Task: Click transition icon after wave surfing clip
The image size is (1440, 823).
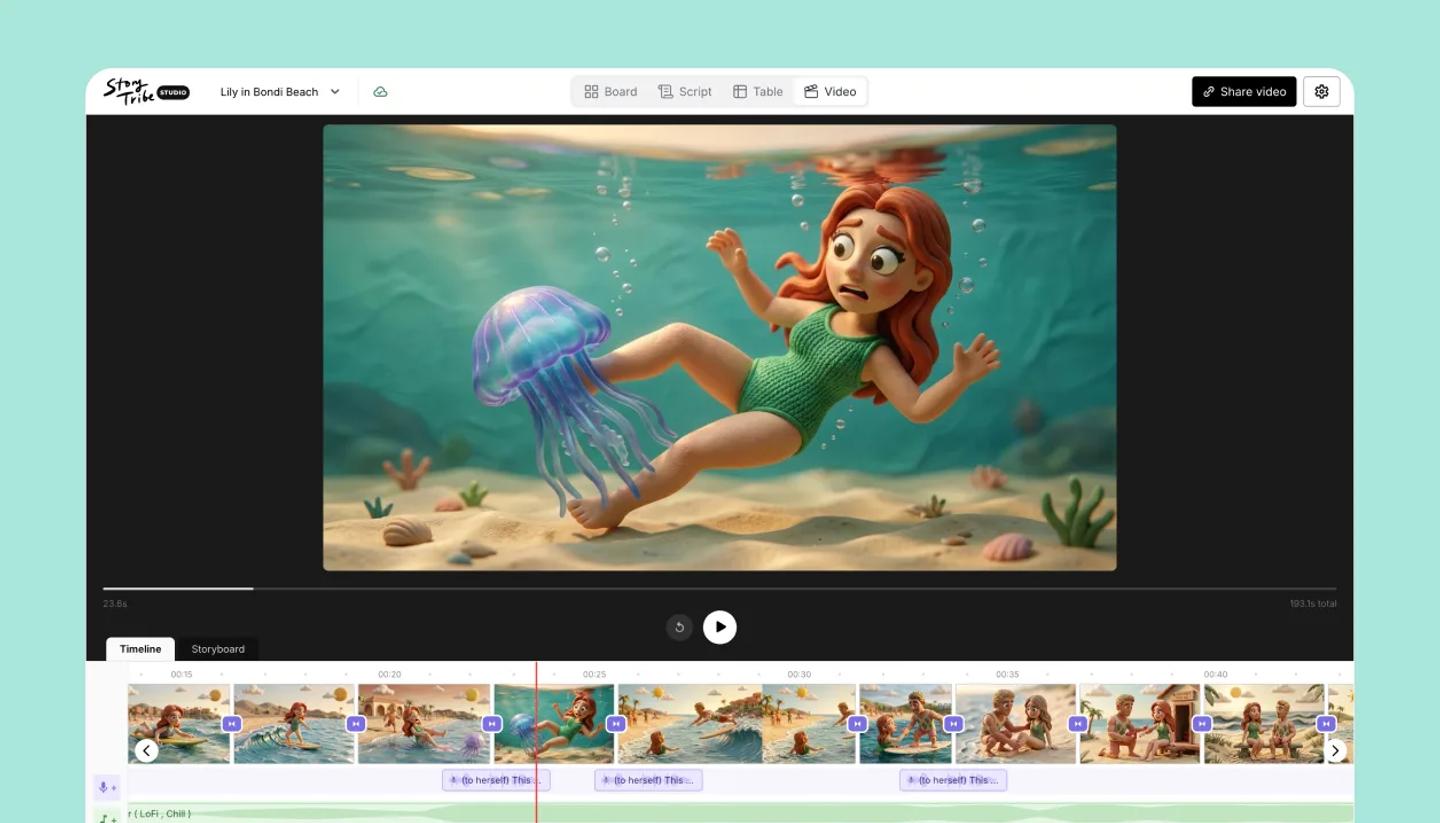Action: (x=356, y=723)
